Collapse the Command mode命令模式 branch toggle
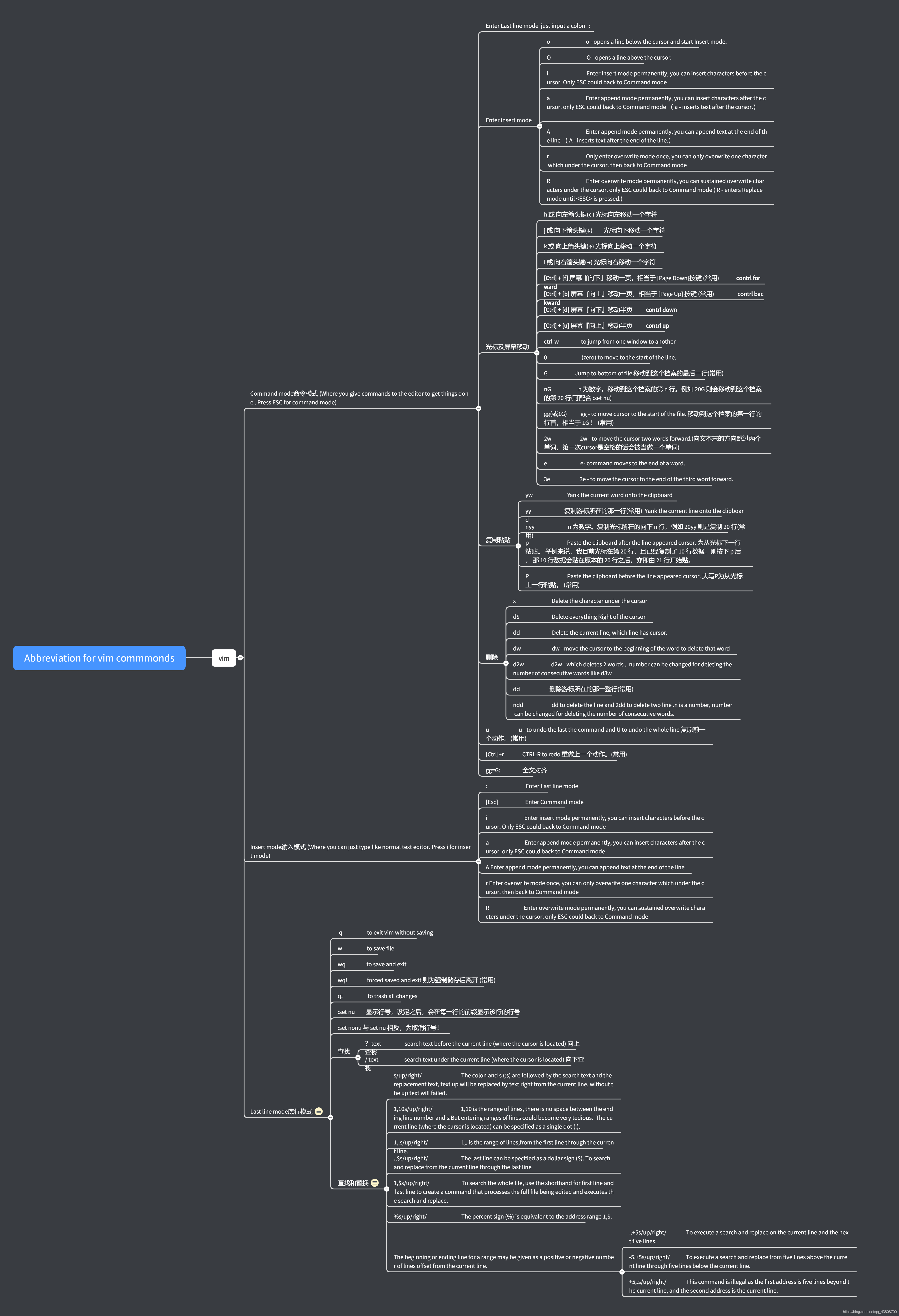 tap(478, 408)
